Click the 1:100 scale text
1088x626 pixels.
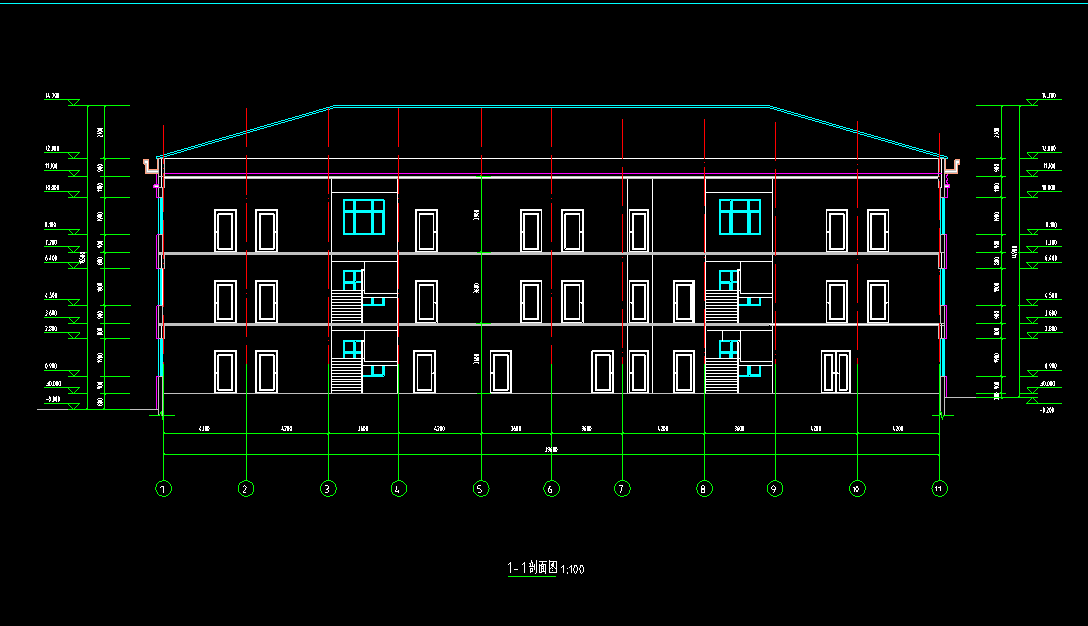click(573, 570)
